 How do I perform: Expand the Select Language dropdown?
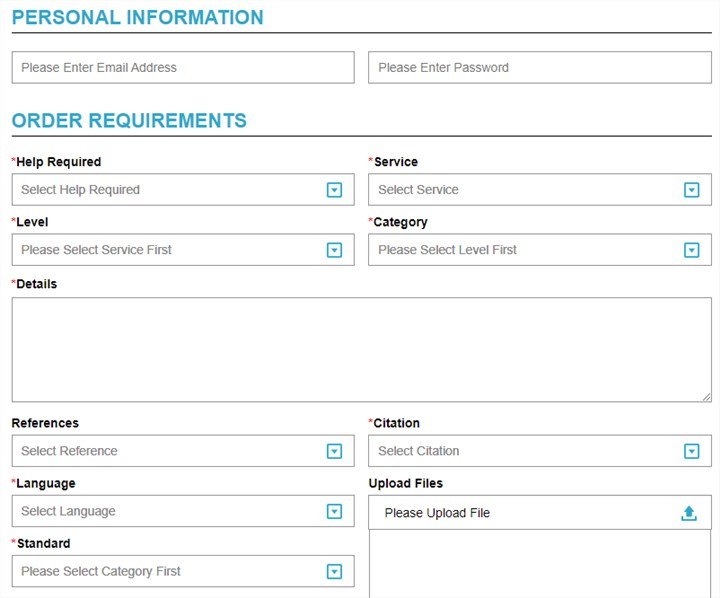click(183, 511)
